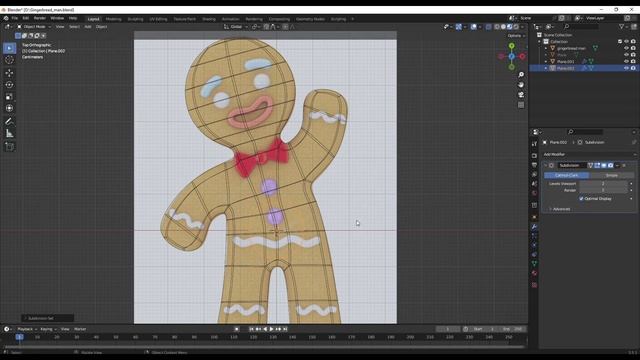The width and height of the screenshot is (640, 360).
Task: Open the Object Mode dropdown
Action: (34, 27)
